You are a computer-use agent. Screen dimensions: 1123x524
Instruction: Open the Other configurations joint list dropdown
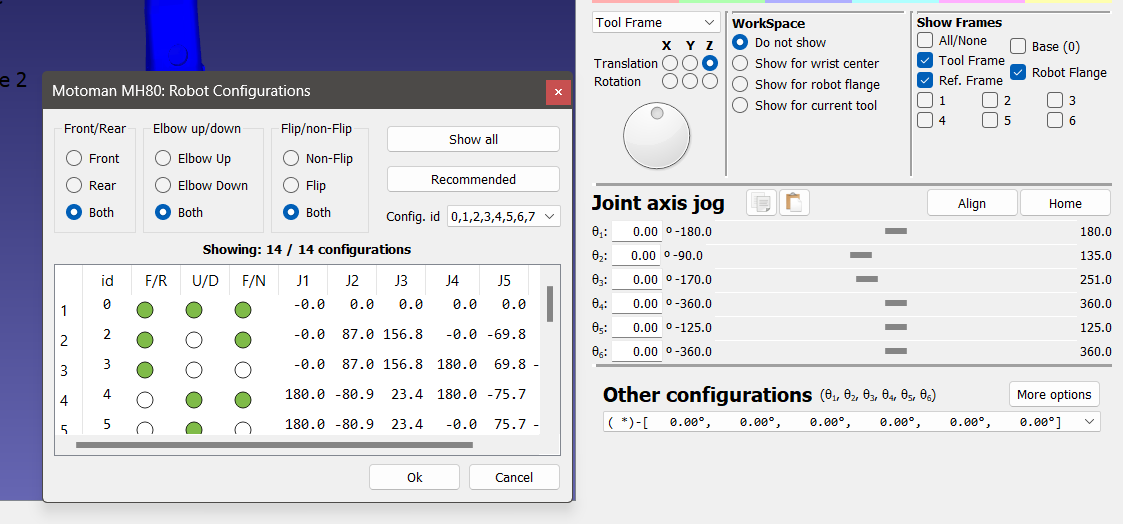click(852, 422)
